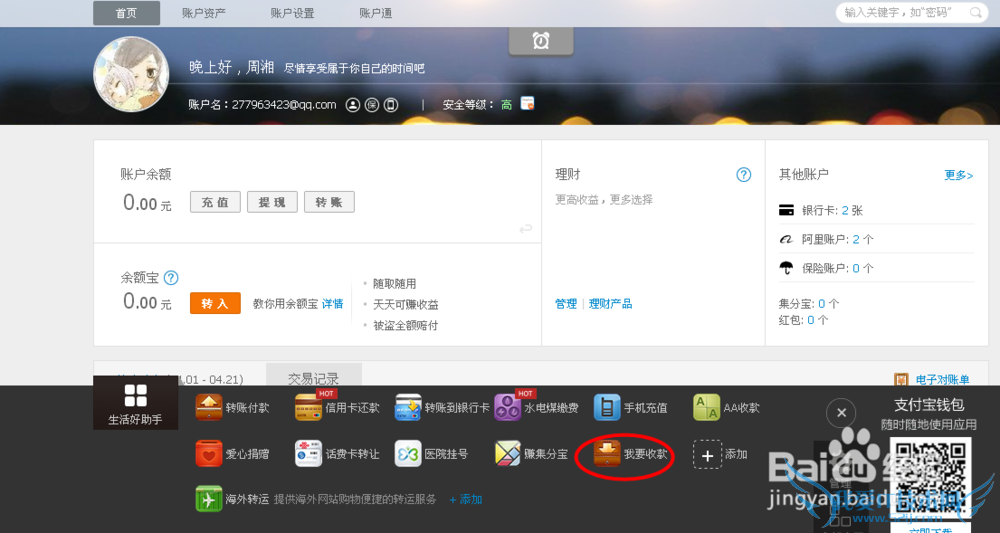Click the real-name verification person icon
The height and width of the screenshot is (533, 1000).
tap(353, 105)
